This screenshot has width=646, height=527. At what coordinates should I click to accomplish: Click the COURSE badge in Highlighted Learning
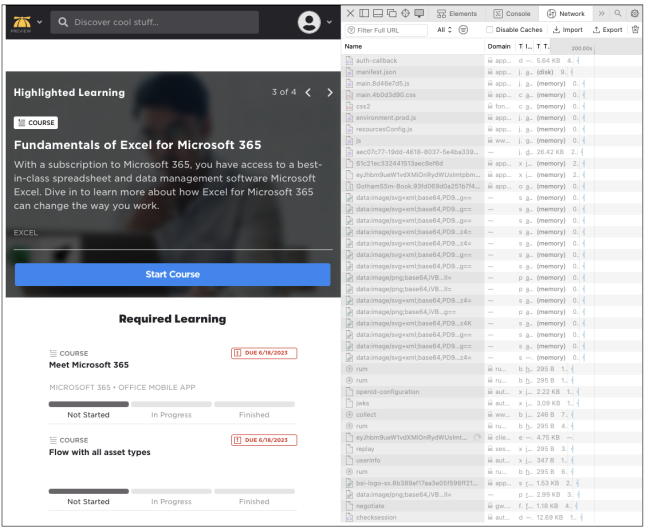[36, 123]
